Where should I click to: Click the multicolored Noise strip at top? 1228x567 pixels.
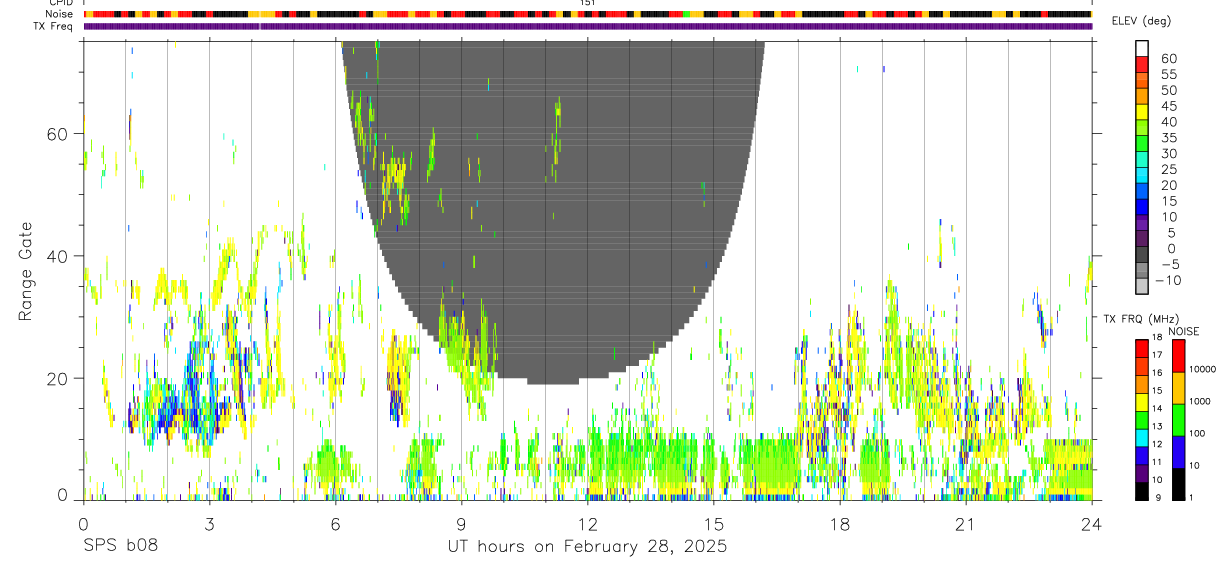coord(588,14)
